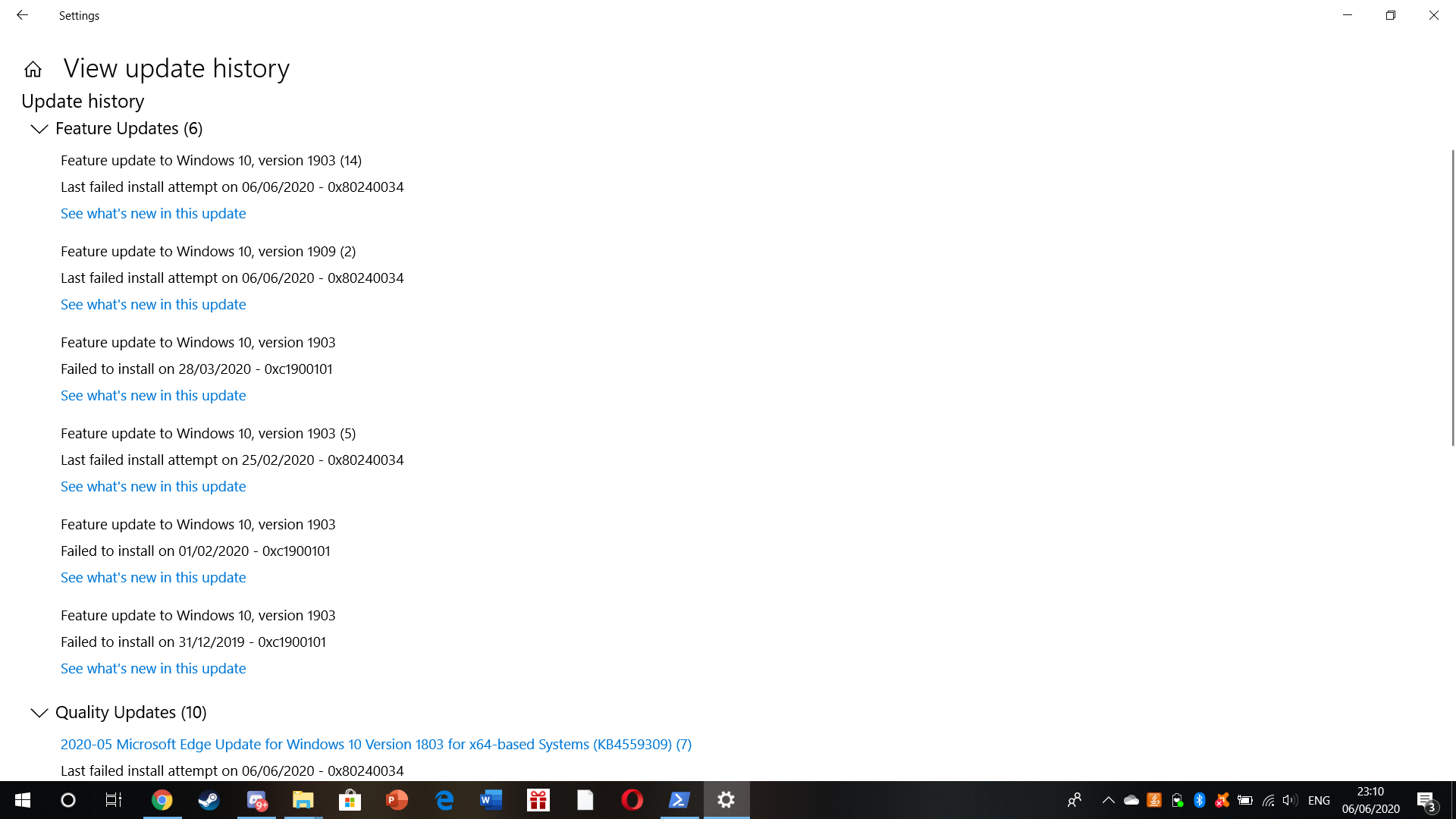Close the Settings window
The image size is (1456, 819).
(x=1434, y=15)
